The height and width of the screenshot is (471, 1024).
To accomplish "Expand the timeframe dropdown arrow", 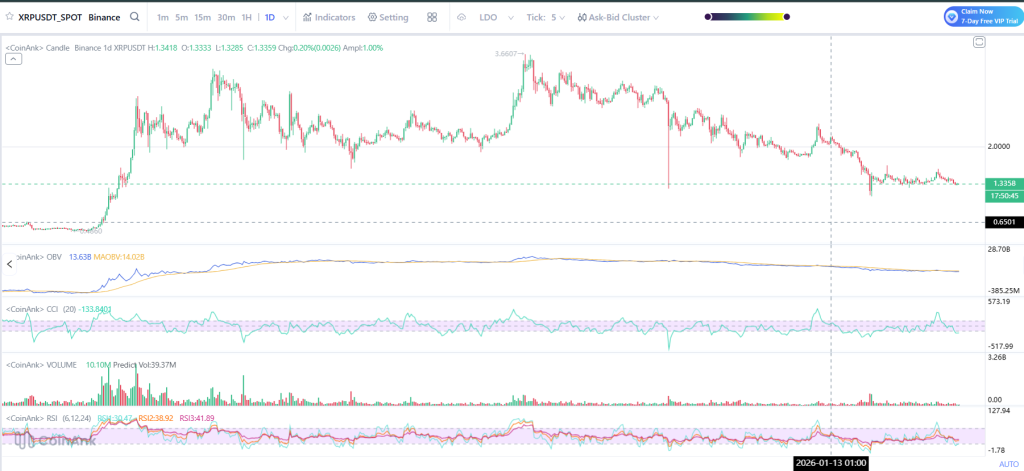I will 287,17.
